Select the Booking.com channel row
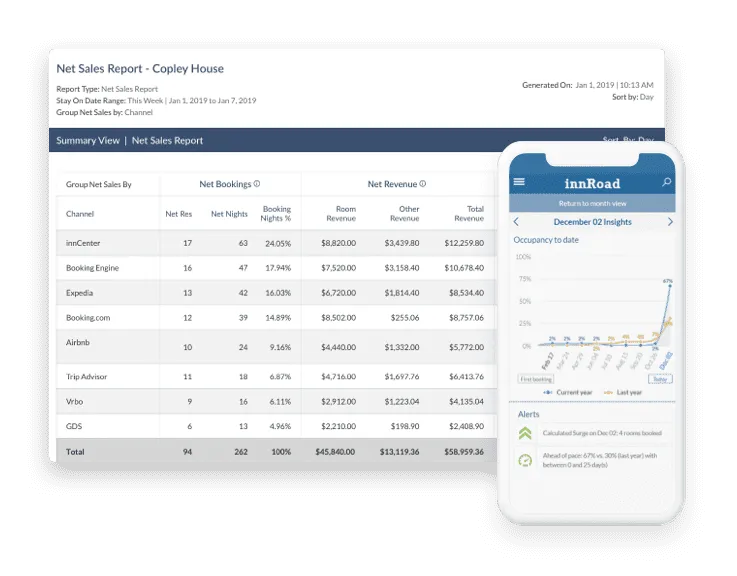 pos(276,318)
